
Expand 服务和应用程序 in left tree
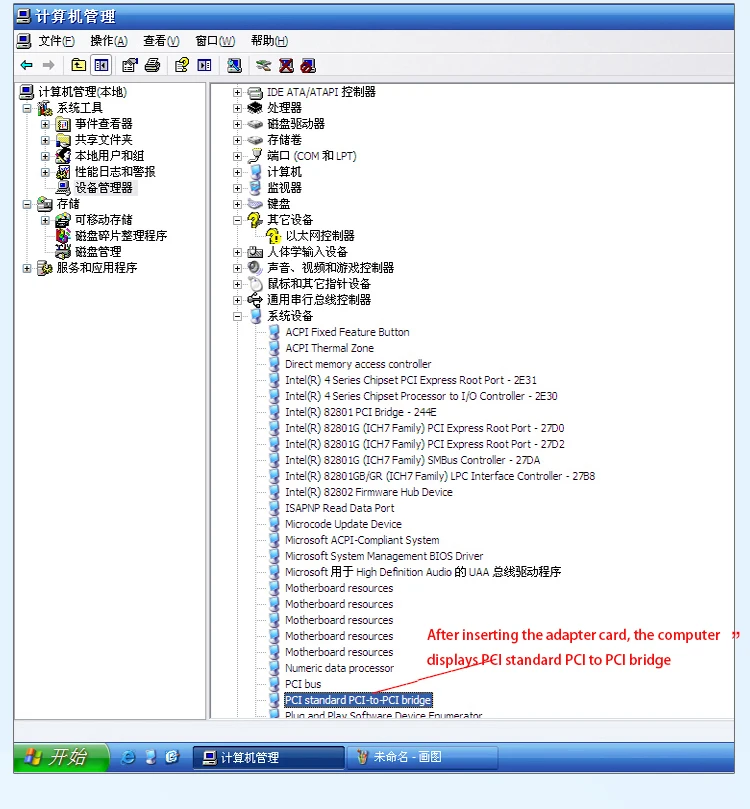[x=27, y=268]
